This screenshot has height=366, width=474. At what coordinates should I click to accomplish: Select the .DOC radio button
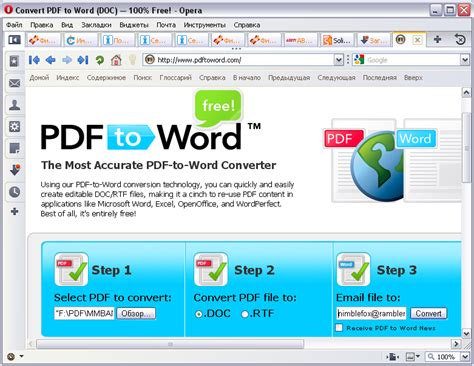(x=199, y=314)
